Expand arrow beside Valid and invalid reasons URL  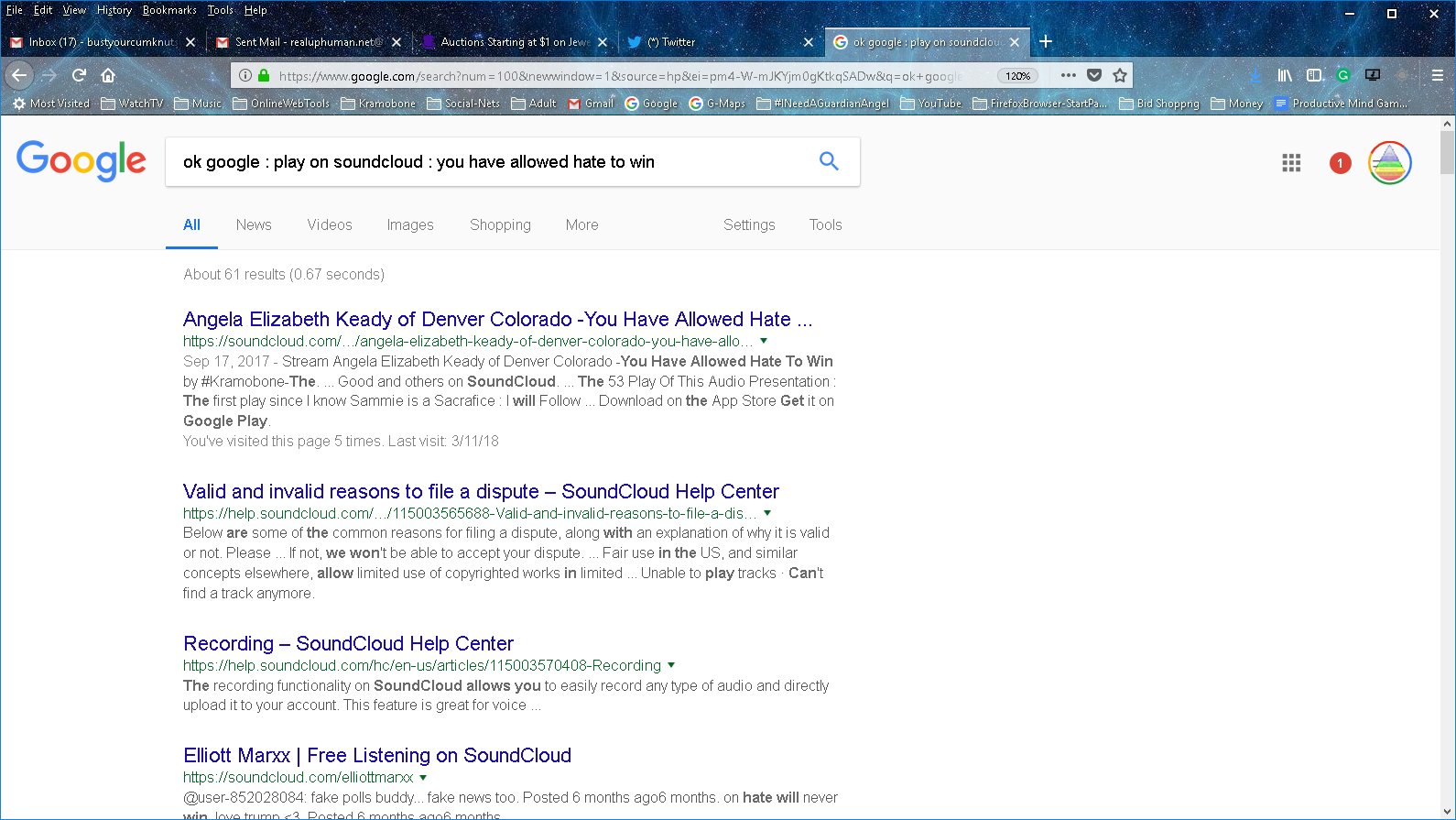point(767,513)
